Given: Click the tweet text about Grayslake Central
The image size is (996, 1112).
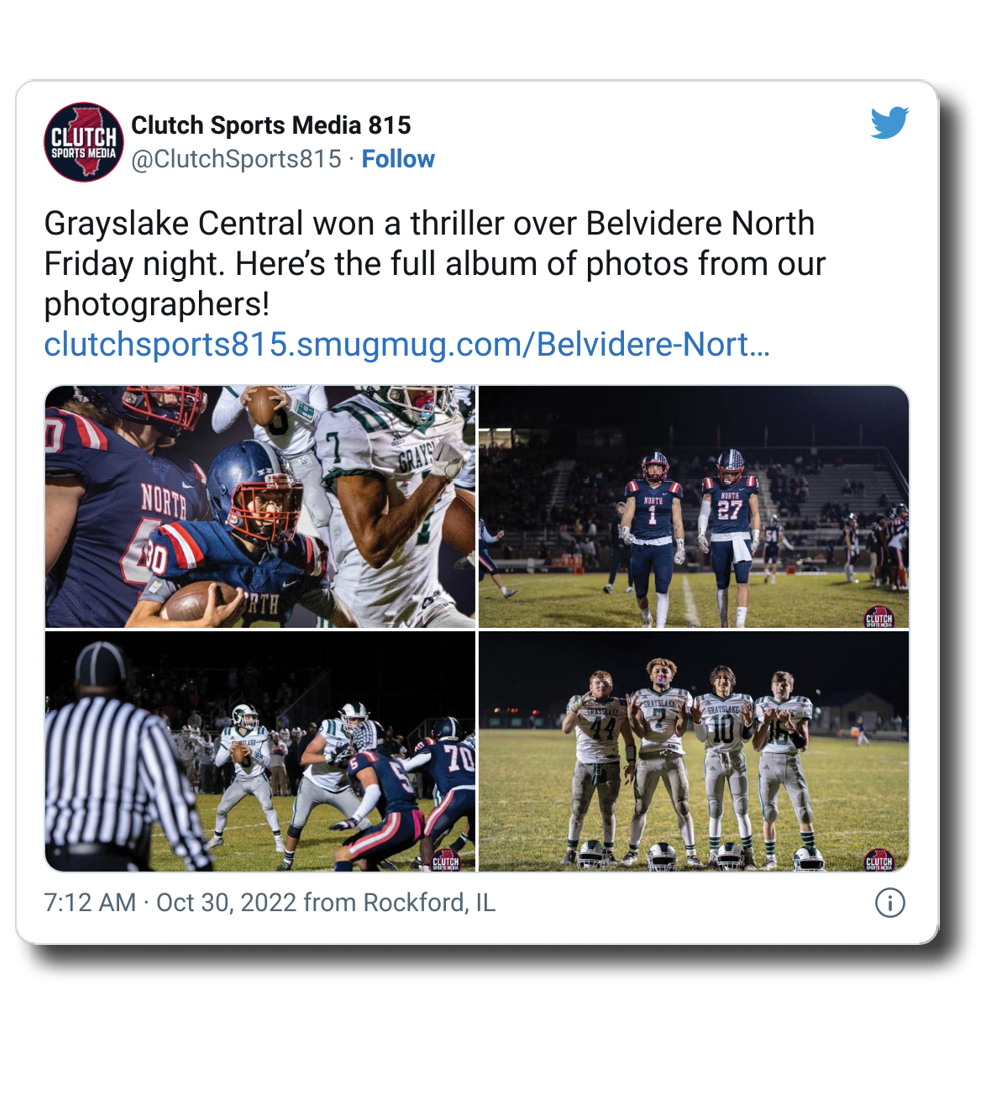Looking at the screenshot, I should (434, 264).
